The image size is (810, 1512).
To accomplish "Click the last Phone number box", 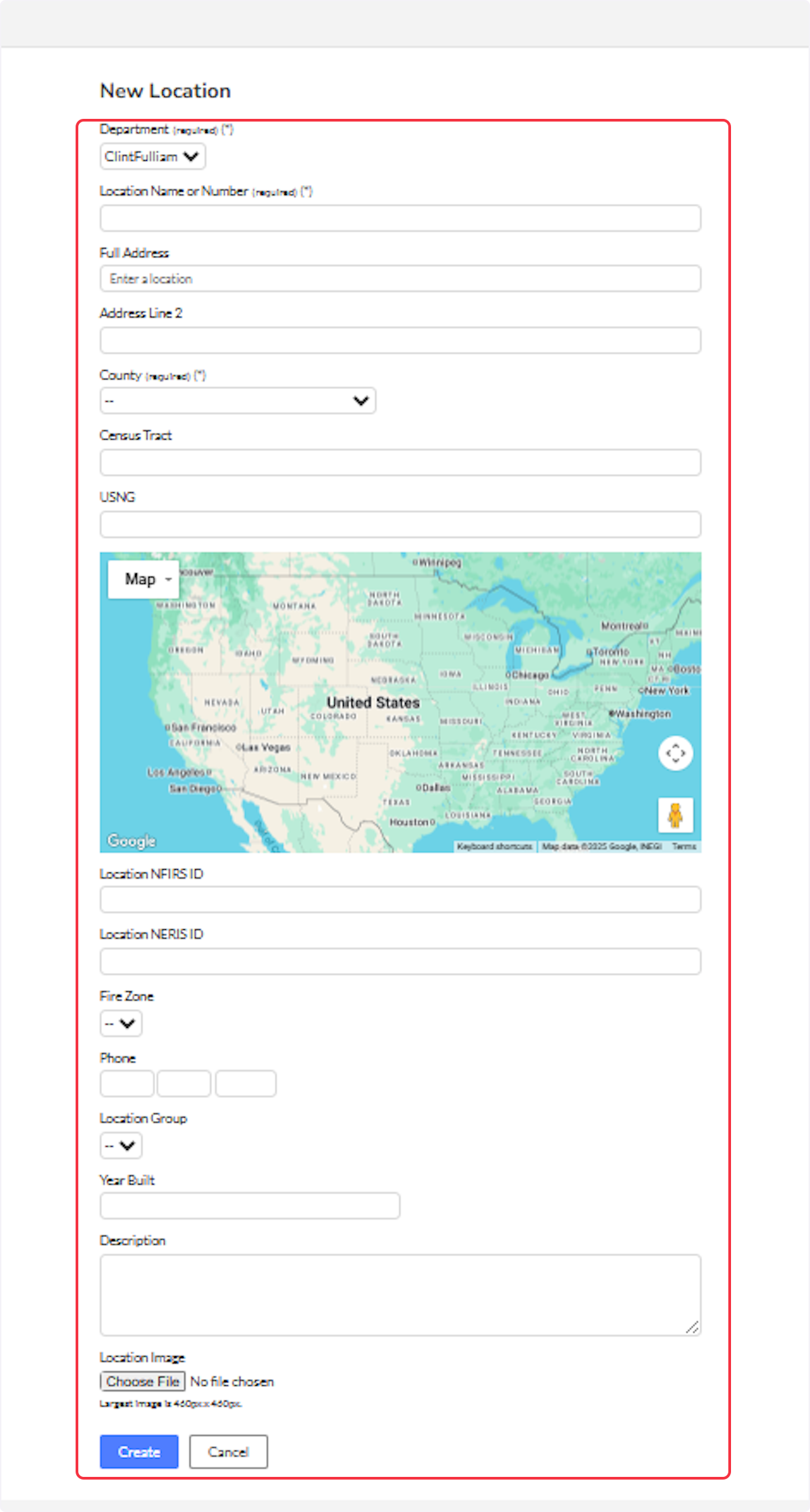I will pyautogui.click(x=246, y=1084).
